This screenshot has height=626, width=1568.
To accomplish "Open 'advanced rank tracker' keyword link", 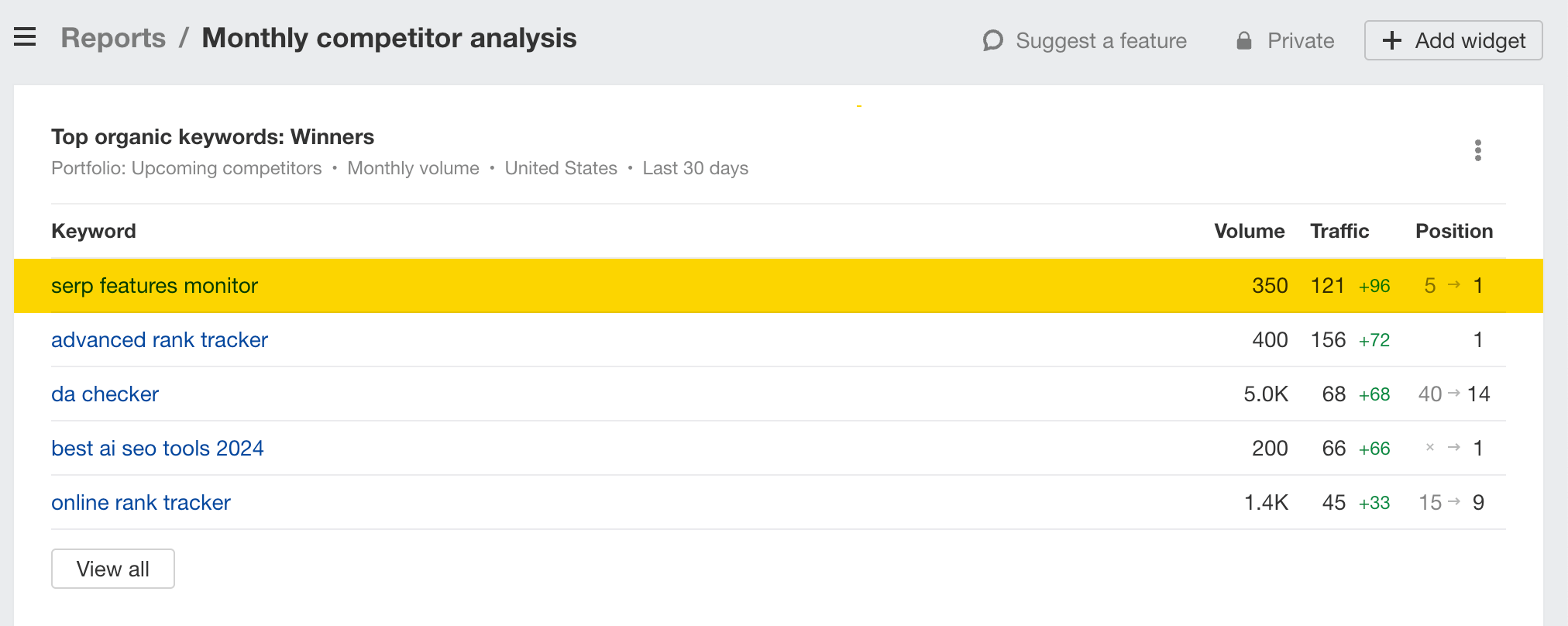I will click(x=160, y=340).
